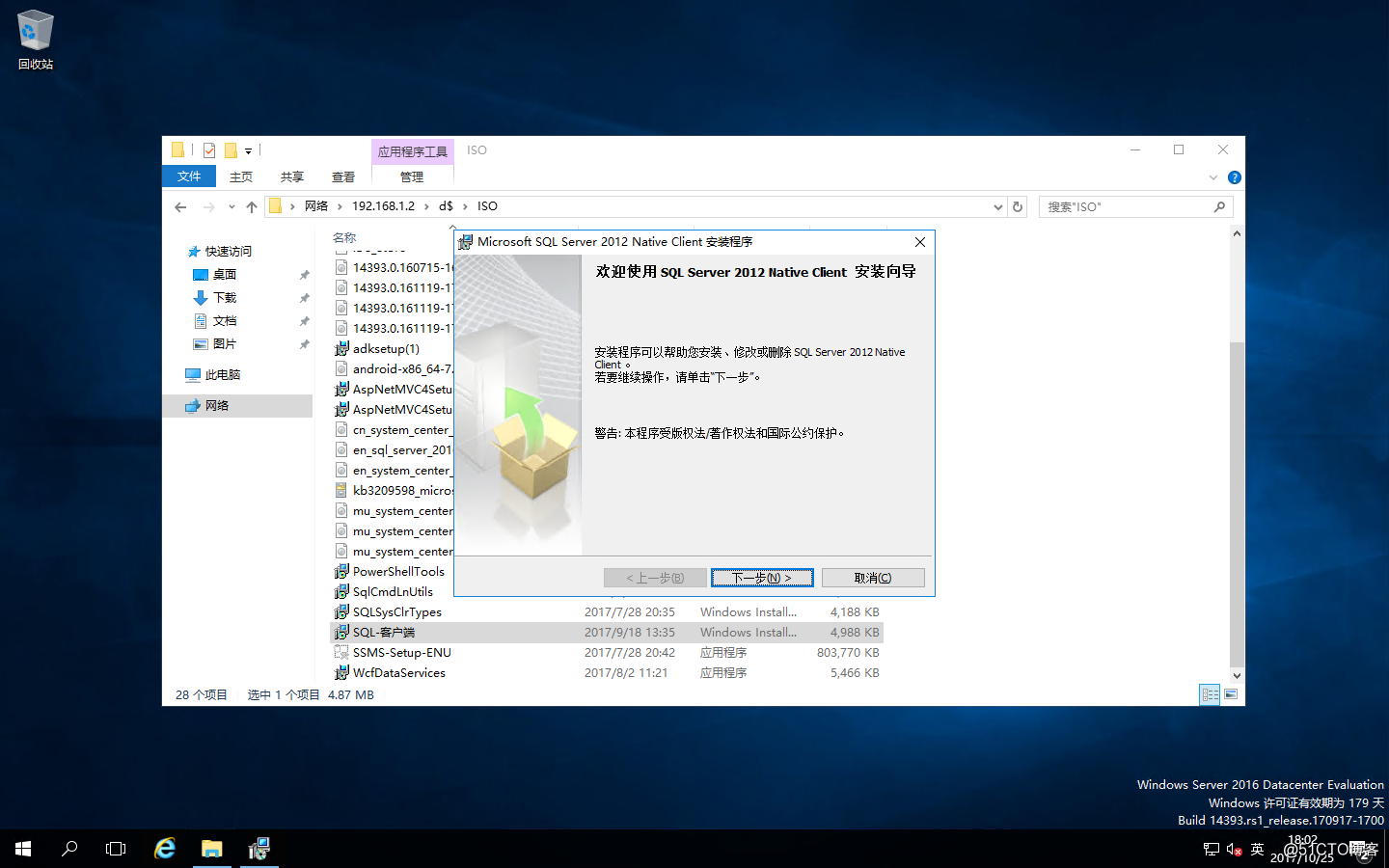Open Explorer help question mark
Screen dimensions: 1389x868
tap(1234, 177)
